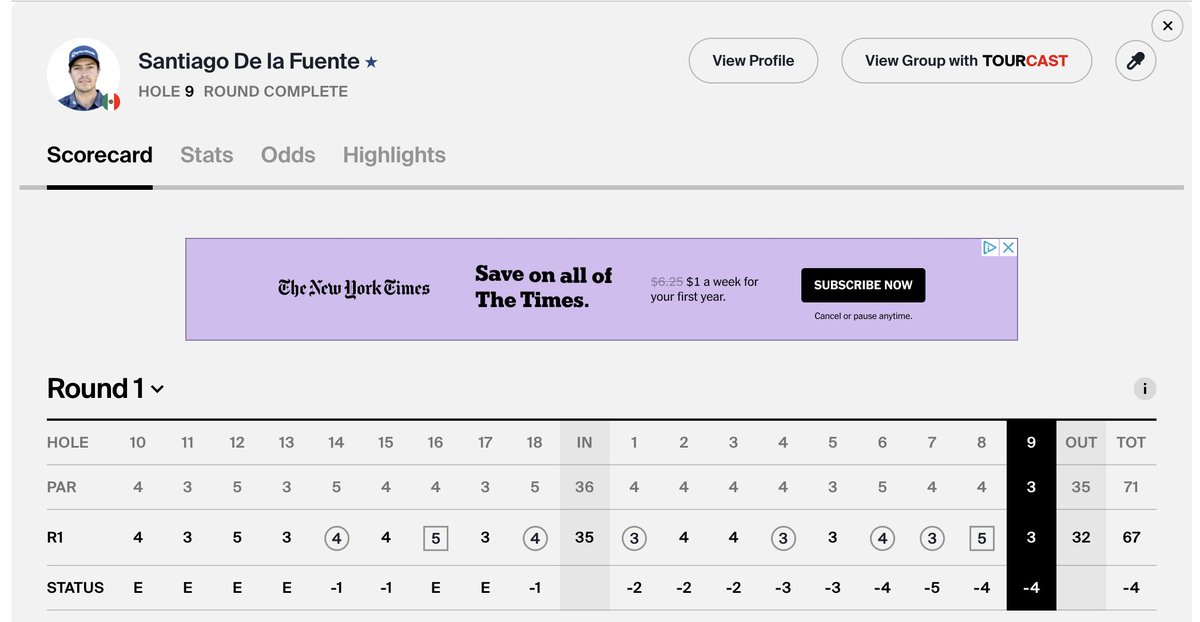Click boxed bogey 5 on hole 16

[x=435, y=538]
